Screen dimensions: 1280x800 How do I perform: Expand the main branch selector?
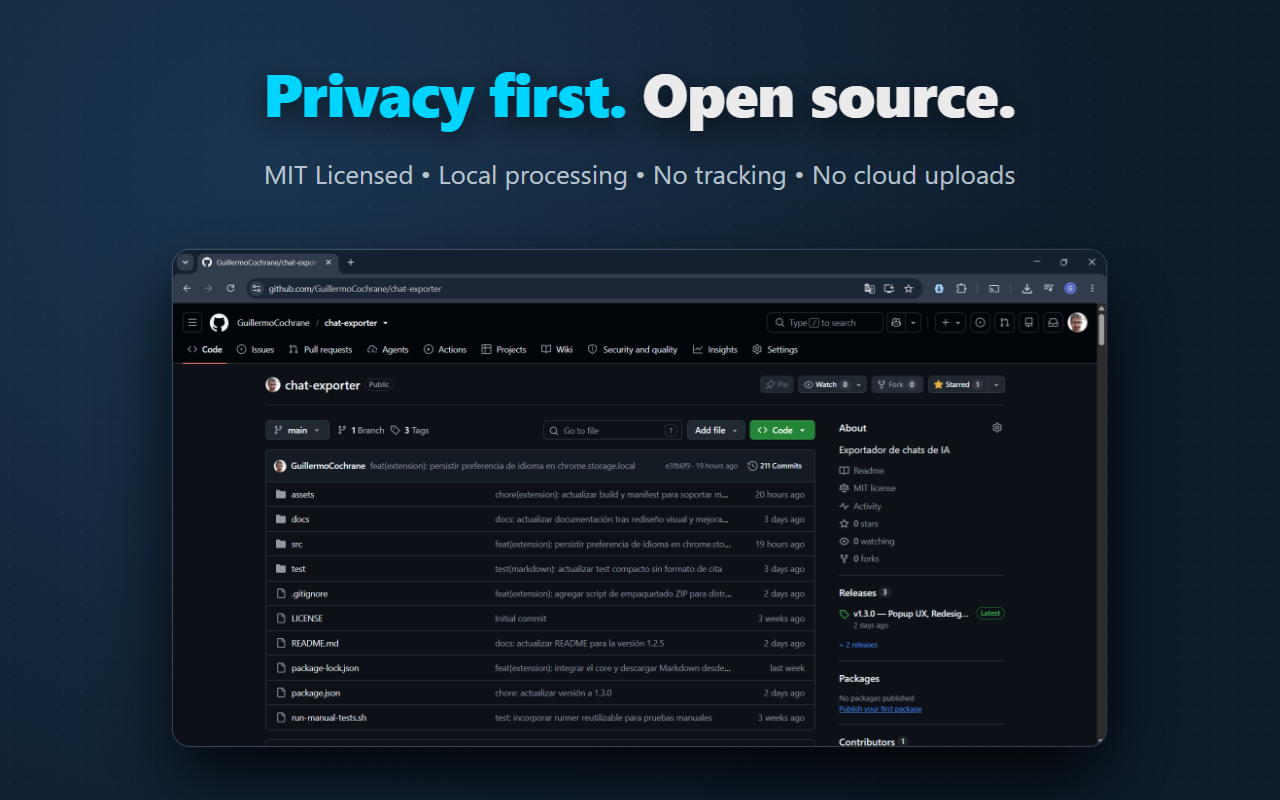[x=297, y=430]
